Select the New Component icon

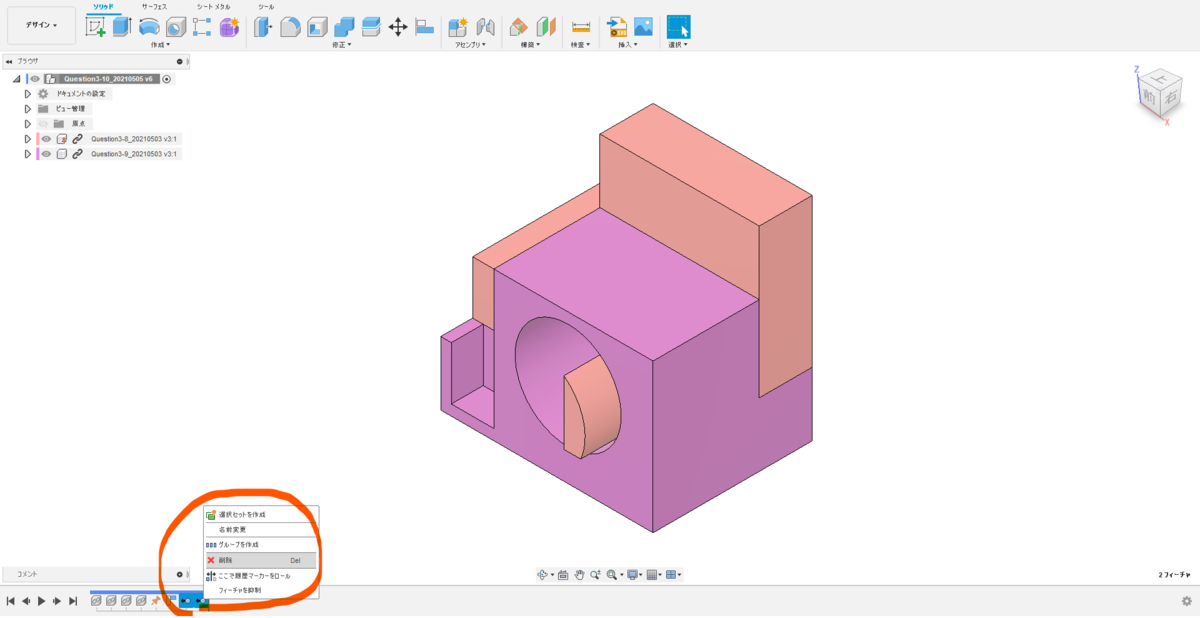458,27
